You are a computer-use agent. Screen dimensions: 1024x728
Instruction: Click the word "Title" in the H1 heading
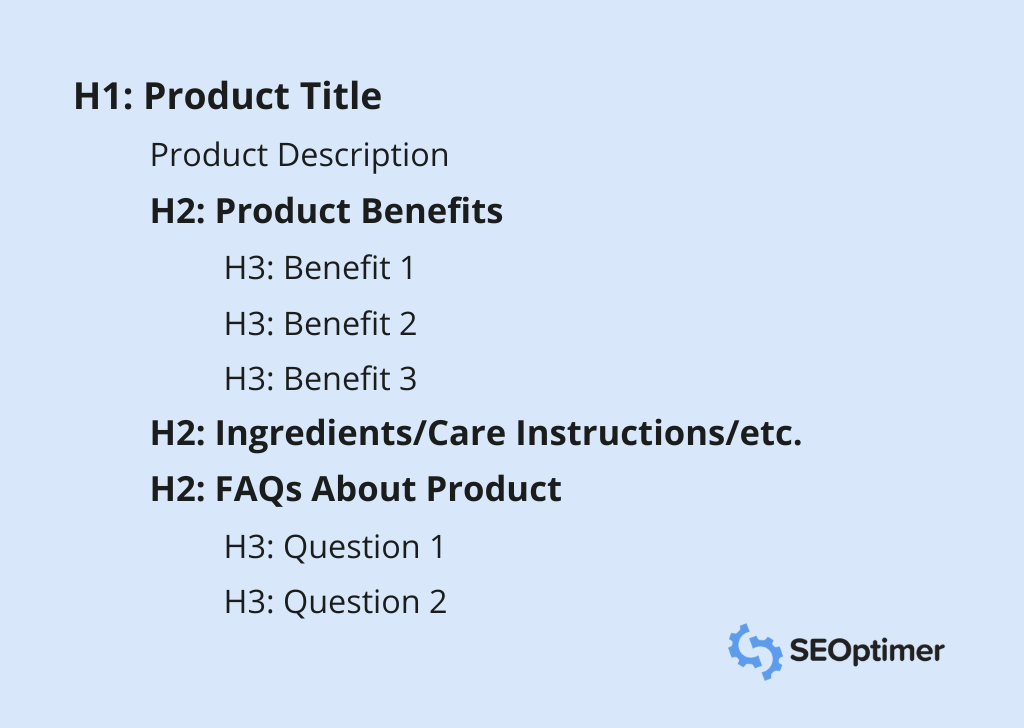[x=341, y=97]
